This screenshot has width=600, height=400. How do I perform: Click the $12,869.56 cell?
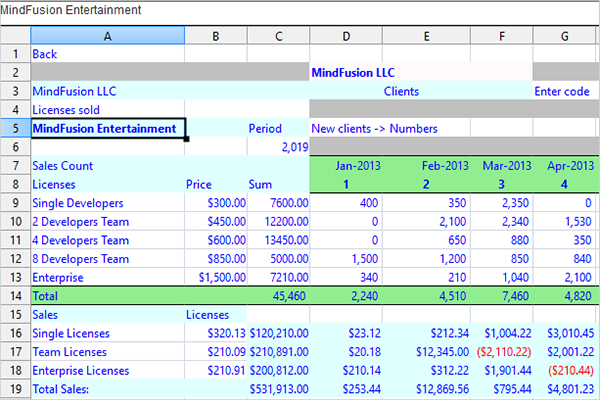pos(426,389)
